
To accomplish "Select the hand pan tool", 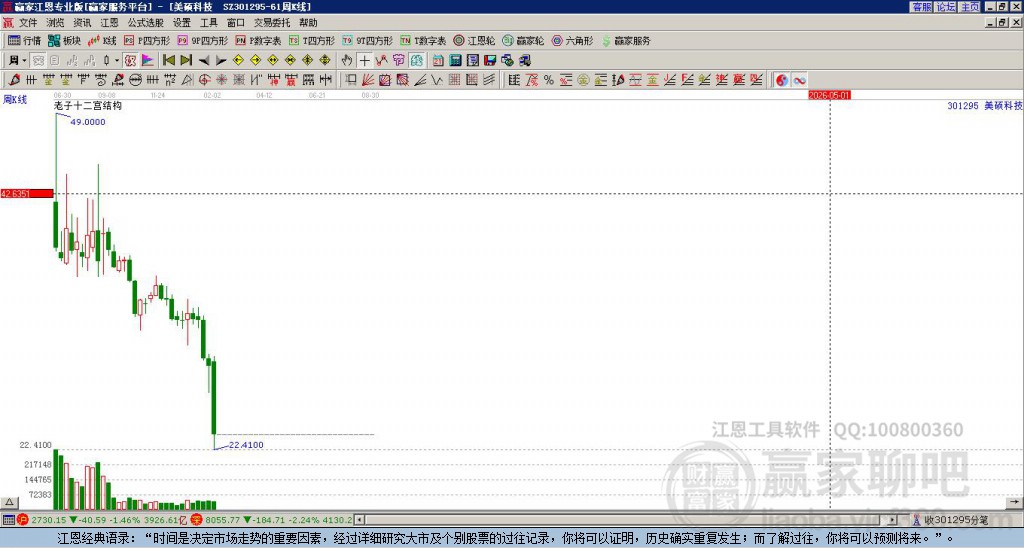I will (347, 61).
